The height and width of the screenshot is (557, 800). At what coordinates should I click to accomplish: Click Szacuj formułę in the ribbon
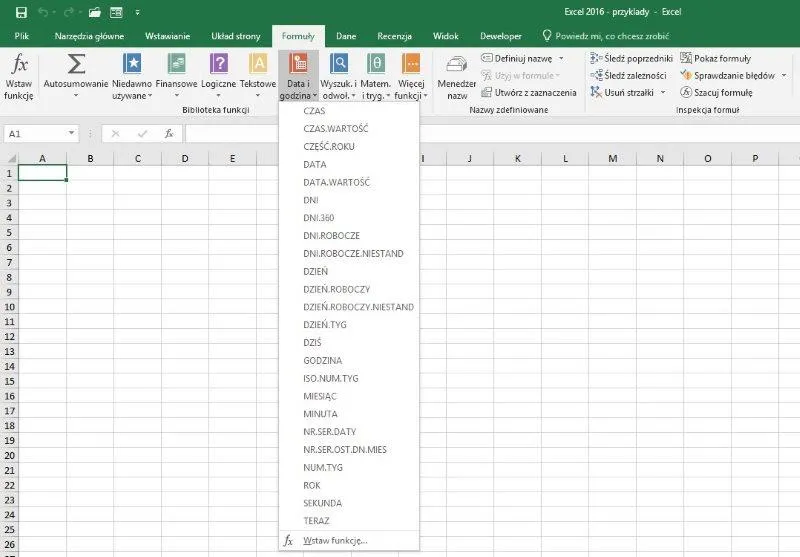click(x=715, y=92)
